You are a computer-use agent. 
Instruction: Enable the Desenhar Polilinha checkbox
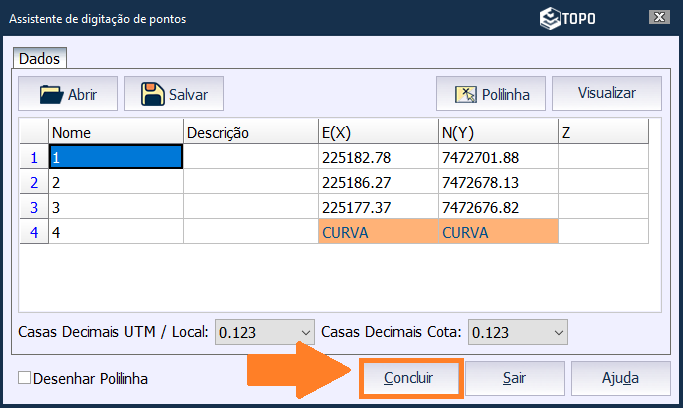25,379
